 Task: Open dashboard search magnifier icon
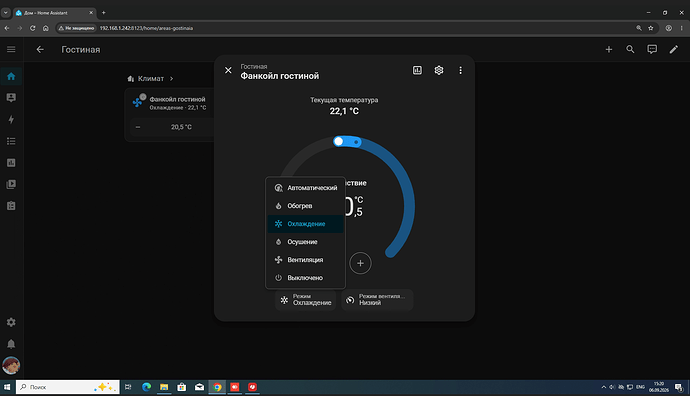coord(630,49)
